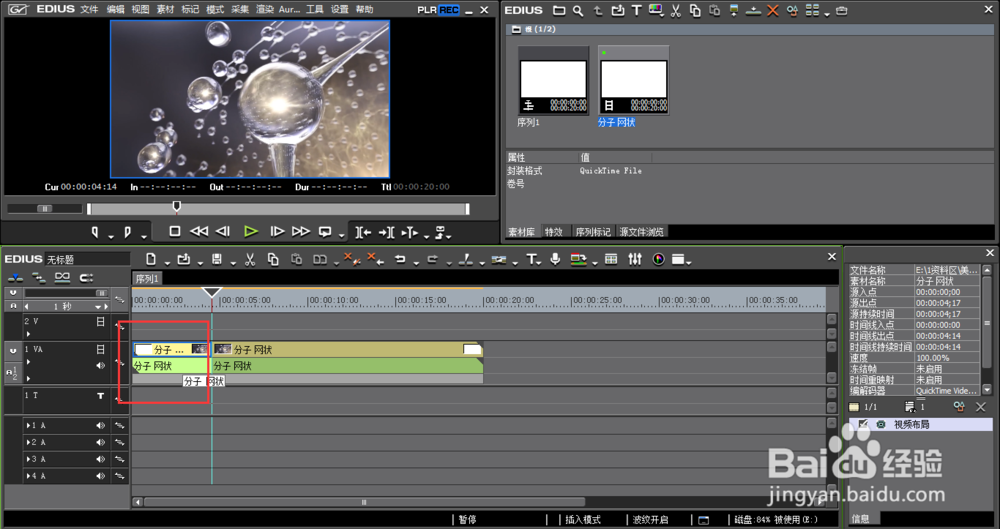1000x529 pixels.
Task: Click the player position scrub bar
Action: point(278,209)
